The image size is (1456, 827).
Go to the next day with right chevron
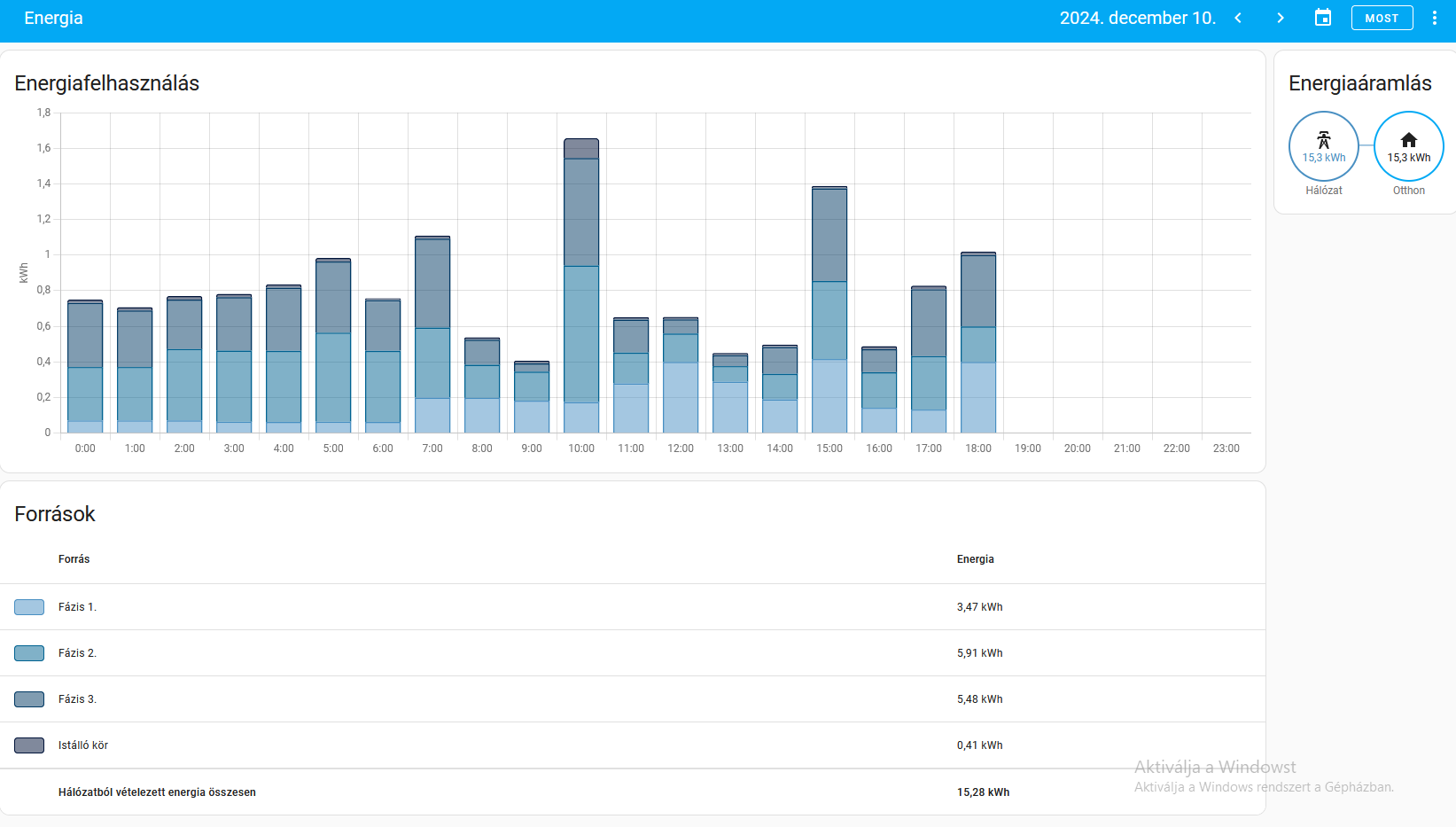(x=1280, y=18)
